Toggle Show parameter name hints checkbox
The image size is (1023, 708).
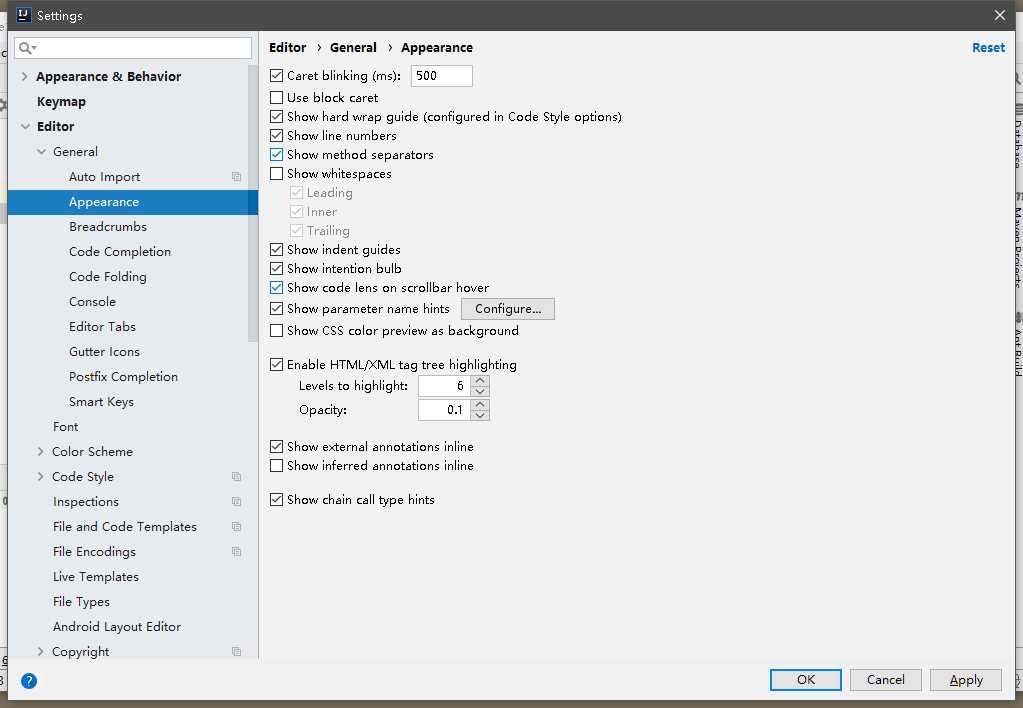277,309
